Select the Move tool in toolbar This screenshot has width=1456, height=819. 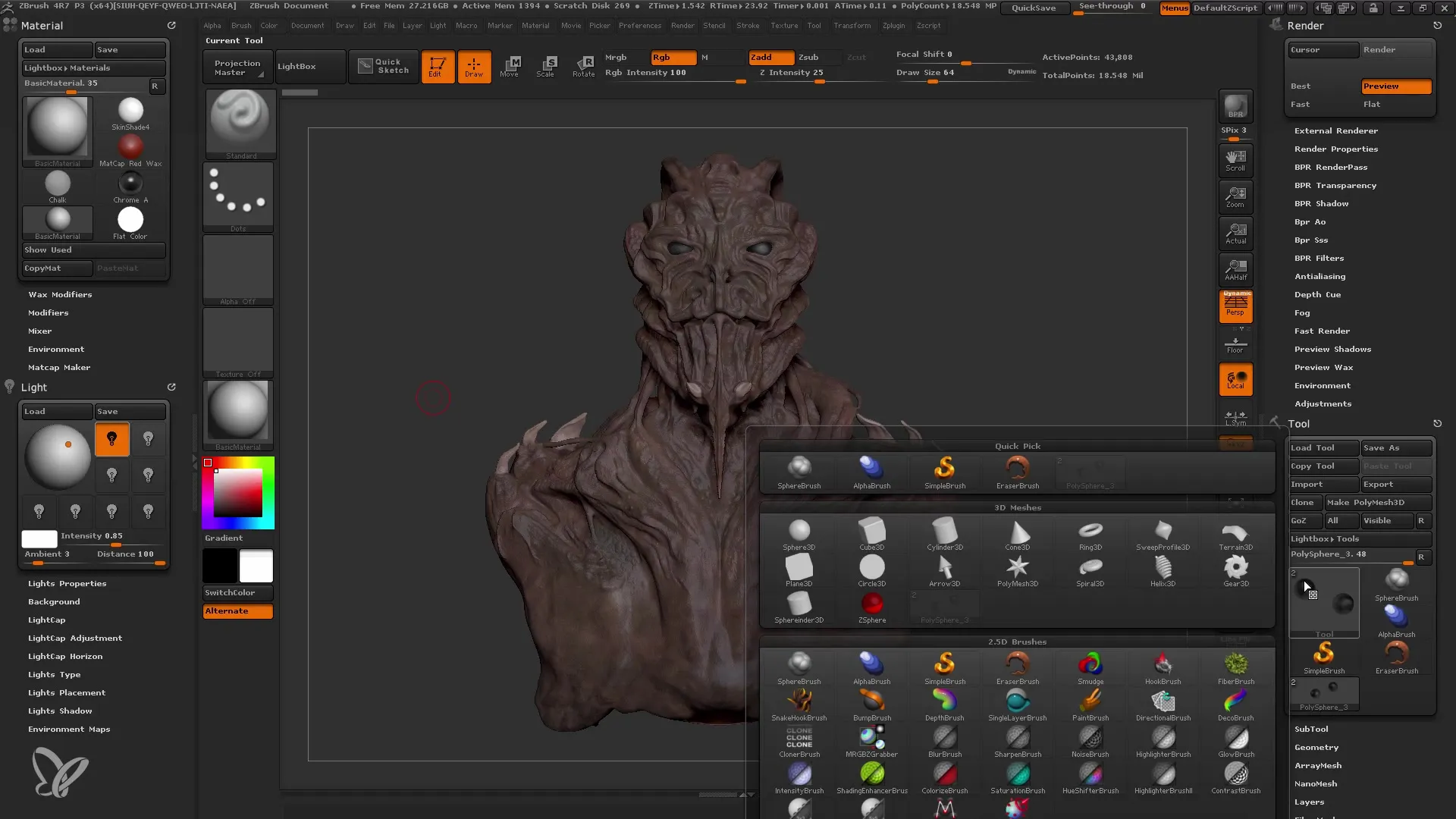click(x=510, y=65)
